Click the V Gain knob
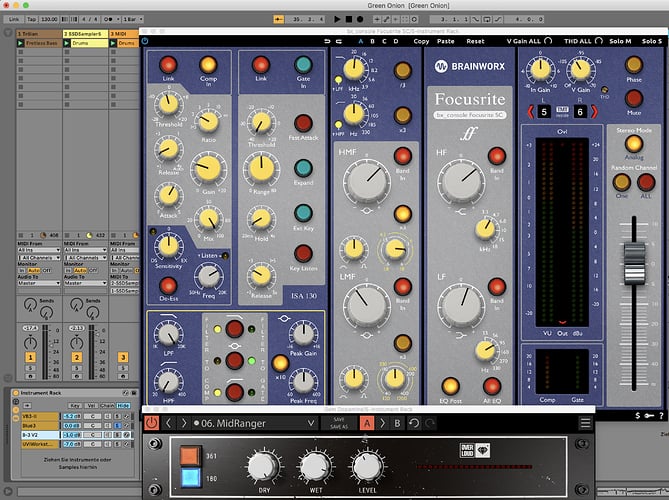This screenshot has height=500, width=669. pos(580,70)
